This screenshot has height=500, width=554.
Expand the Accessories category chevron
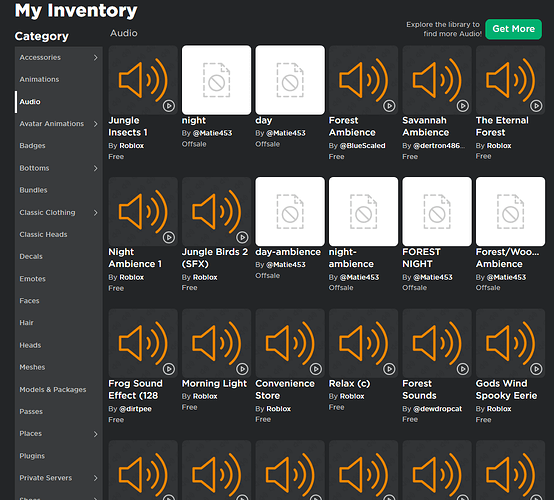pyautogui.click(x=95, y=57)
